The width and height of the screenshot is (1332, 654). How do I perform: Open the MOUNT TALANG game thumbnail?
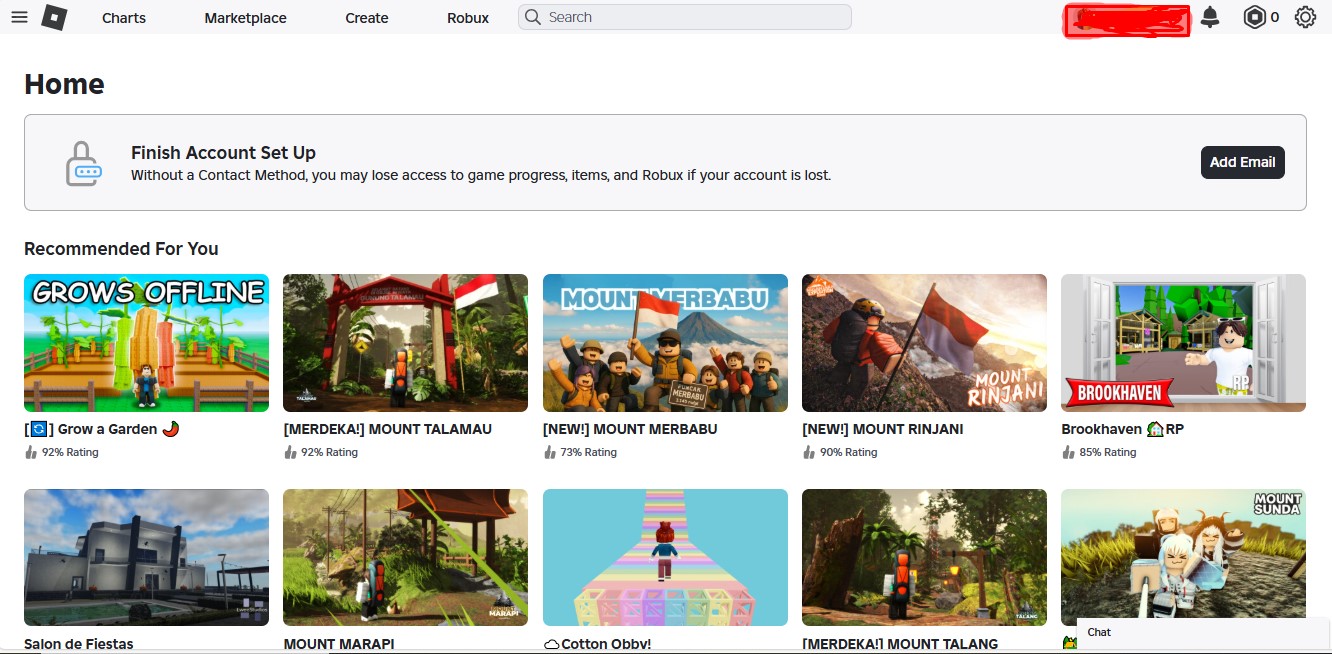pyautogui.click(x=924, y=557)
